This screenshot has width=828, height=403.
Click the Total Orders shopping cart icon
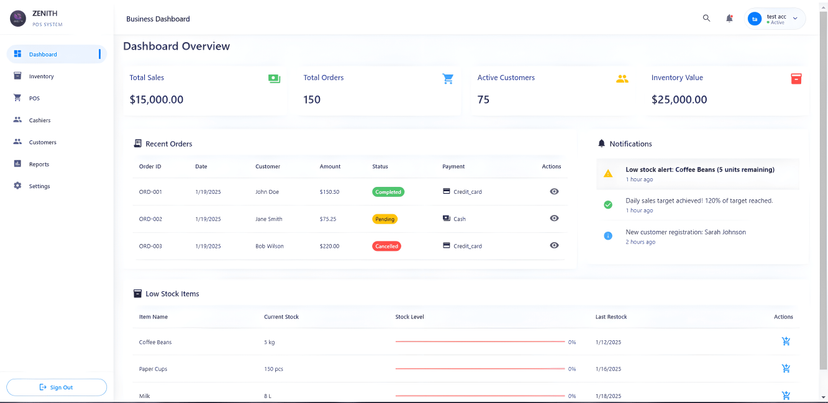point(448,79)
